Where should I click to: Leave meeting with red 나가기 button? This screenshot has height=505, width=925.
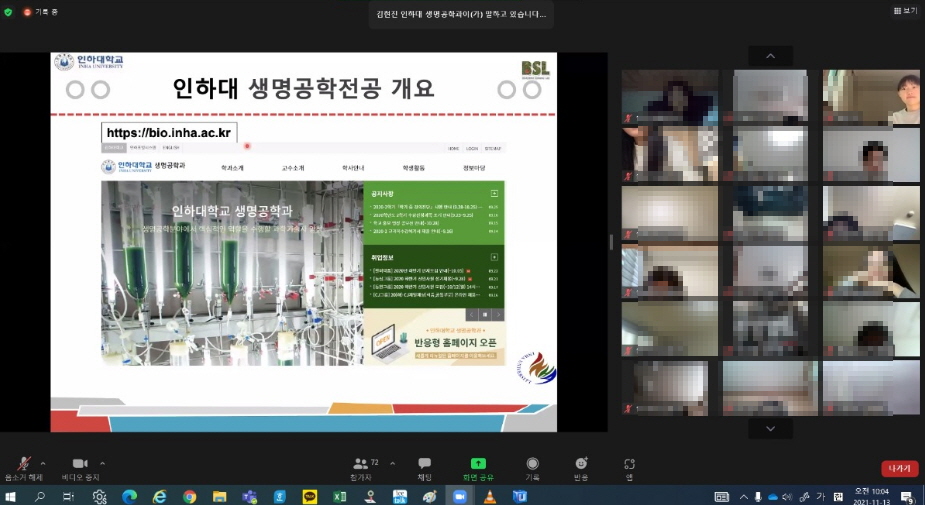click(x=899, y=468)
